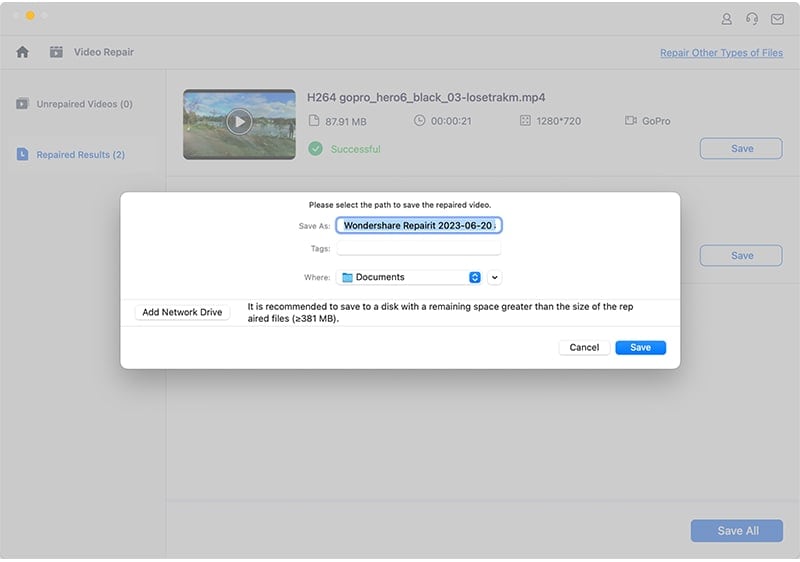Click the 00:00:21 duration value

[451, 121]
